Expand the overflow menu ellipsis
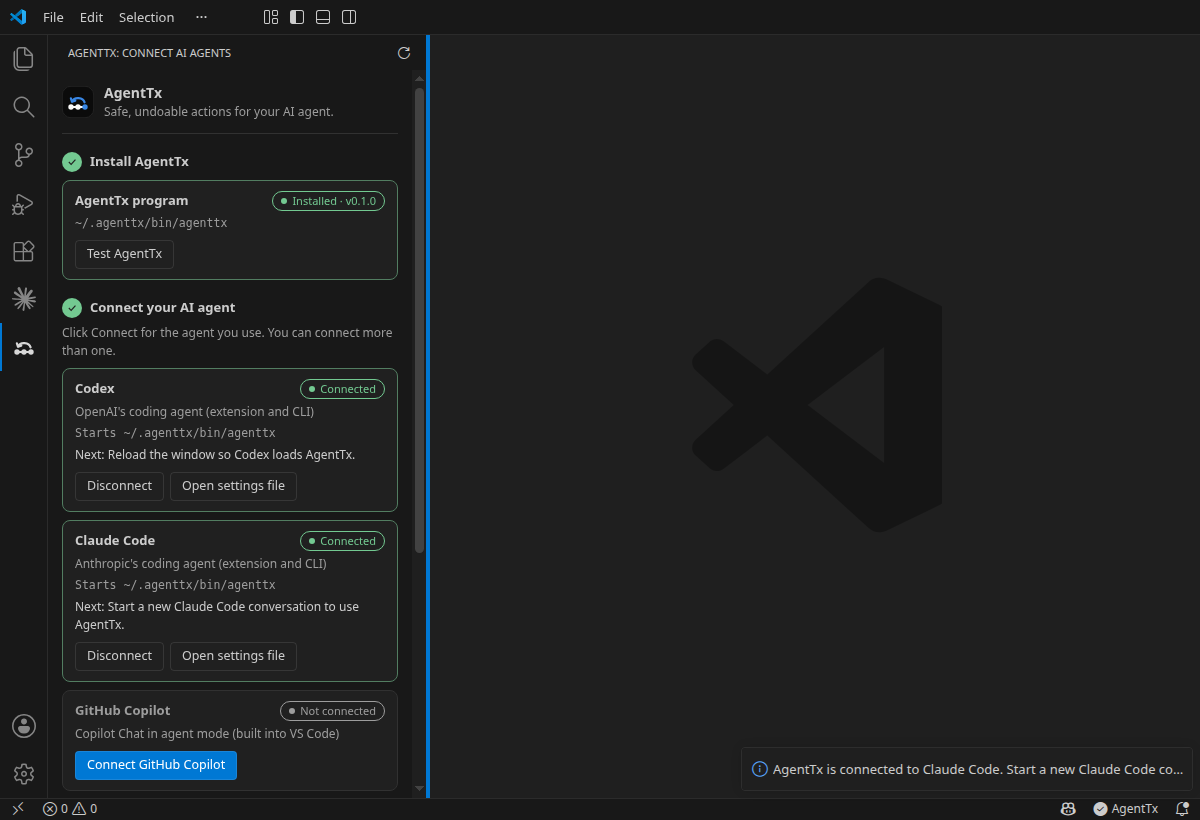 pos(202,17)
